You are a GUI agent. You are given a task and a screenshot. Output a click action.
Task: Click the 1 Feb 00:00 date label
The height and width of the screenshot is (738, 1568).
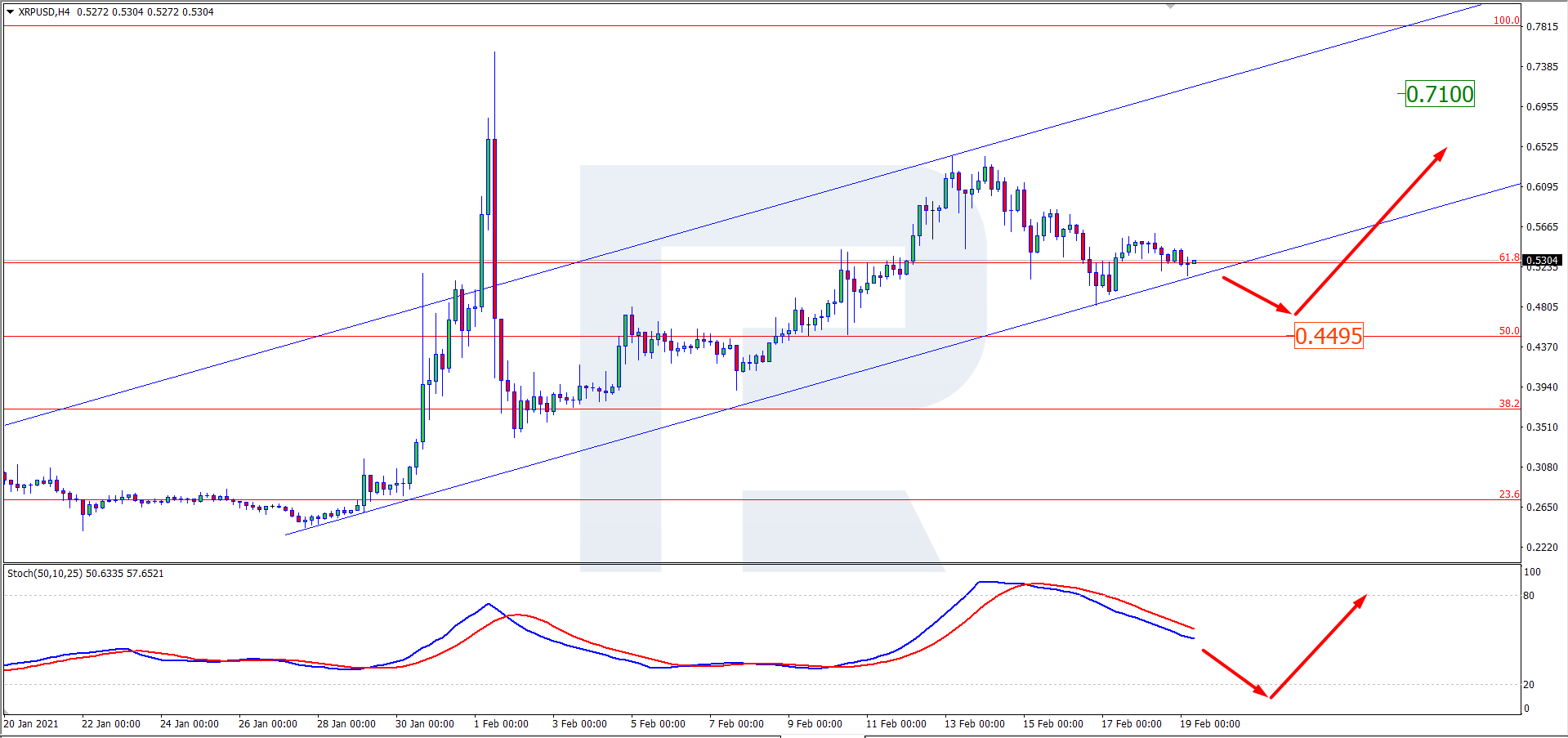coord(501,724)
